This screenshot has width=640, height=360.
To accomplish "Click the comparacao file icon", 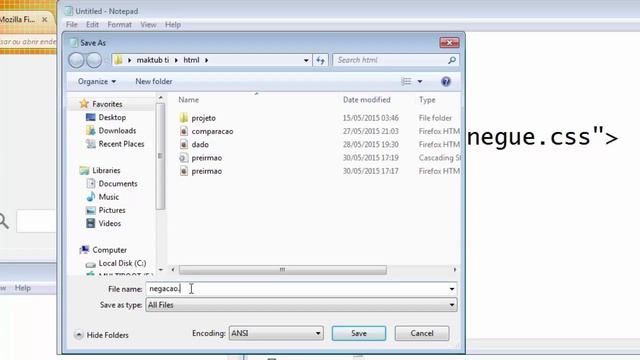I will [x=184, y=131].
